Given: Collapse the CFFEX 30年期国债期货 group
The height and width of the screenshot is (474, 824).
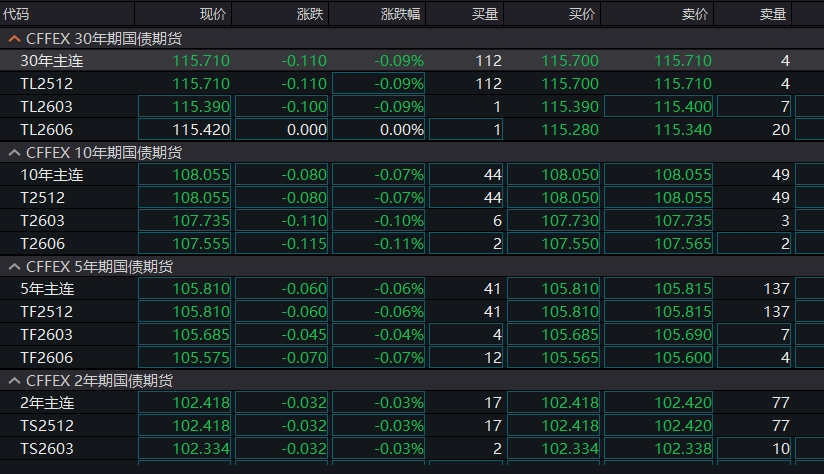Looking at the screenshot, I should (14, 38).
